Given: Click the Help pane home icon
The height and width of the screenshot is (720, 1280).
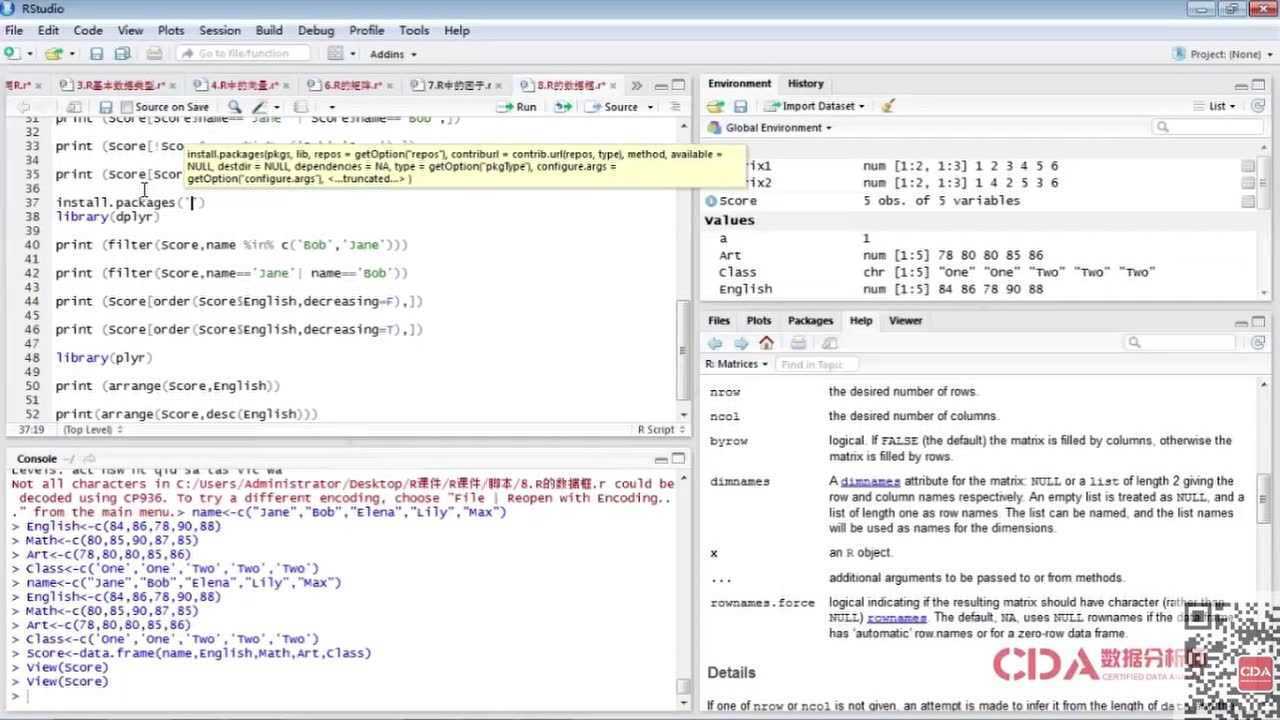Looking at the screenshot, I should pos(767,343).
